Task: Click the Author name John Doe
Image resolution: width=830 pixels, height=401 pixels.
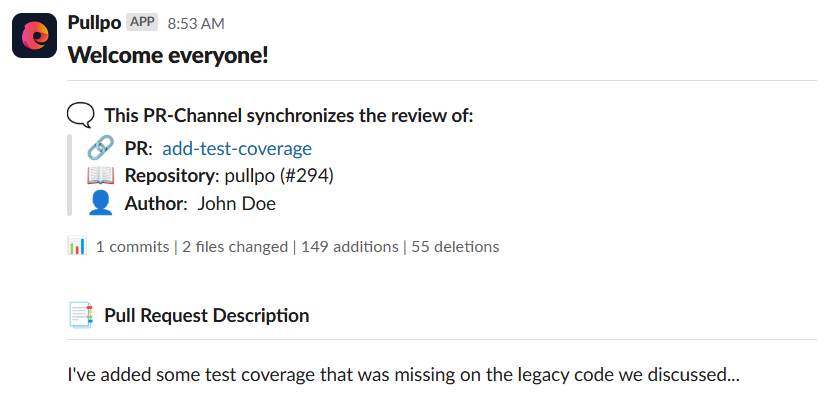Action: [x=237, y=204]
